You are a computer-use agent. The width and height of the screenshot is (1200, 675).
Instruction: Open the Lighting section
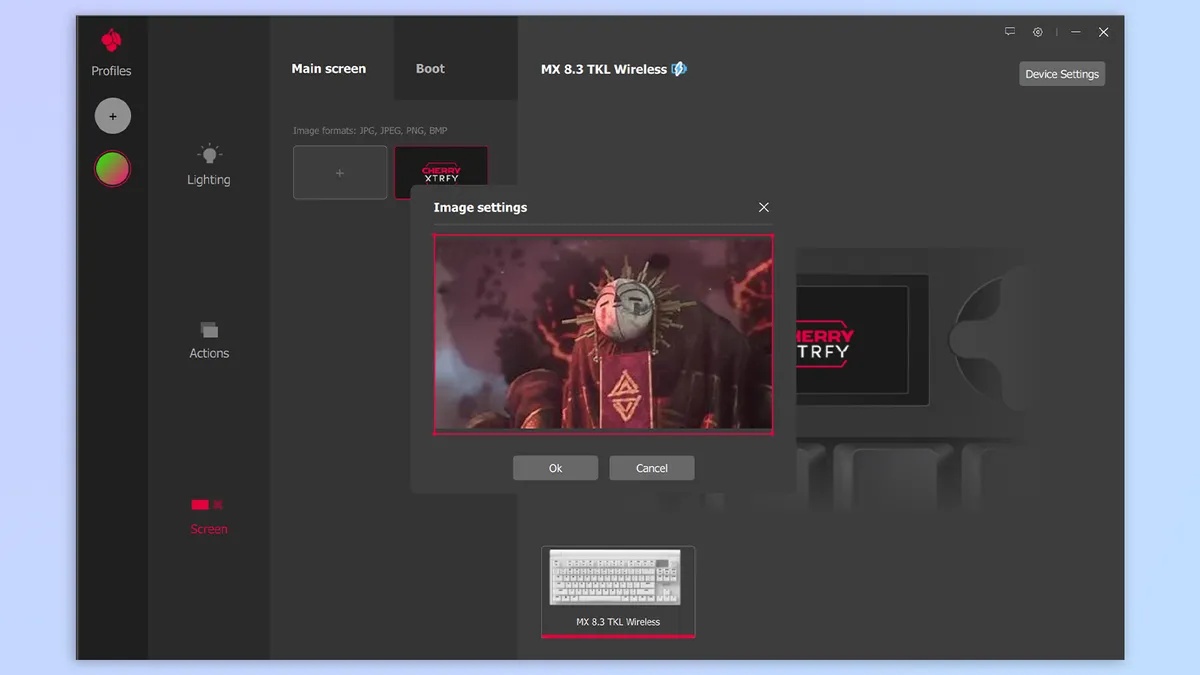[x=208, y=165]
